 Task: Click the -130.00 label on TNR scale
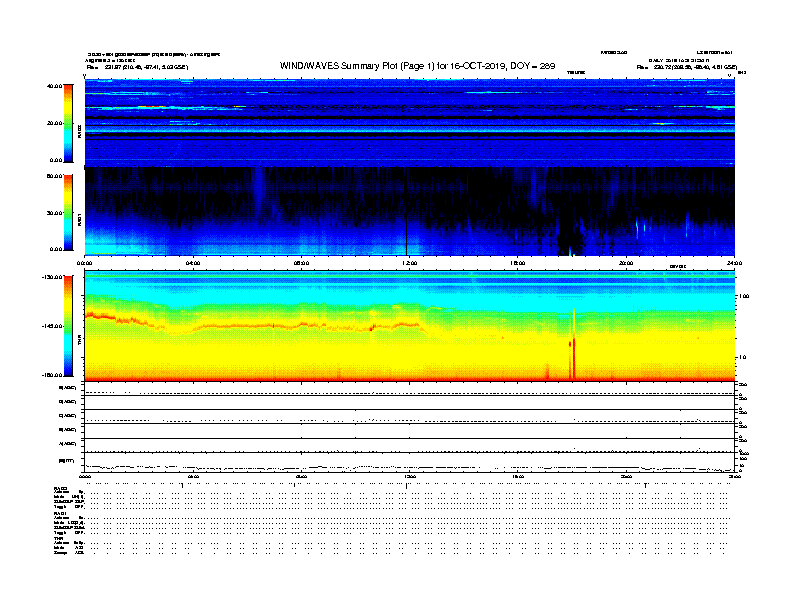(53, 277)
